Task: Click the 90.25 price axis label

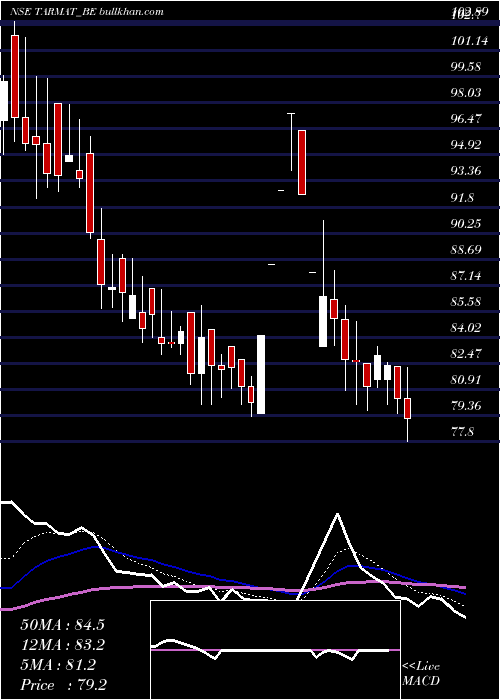Action: [x=466, y=223]
